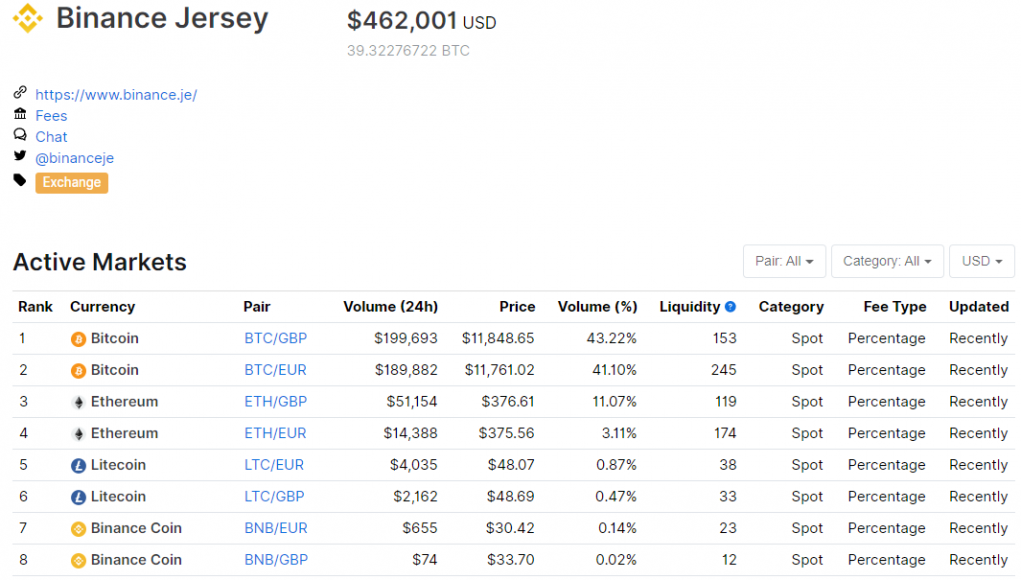The image size is (1021, 580).
Task: Open the @binanceje Twitter link
Action: point(74,158)
